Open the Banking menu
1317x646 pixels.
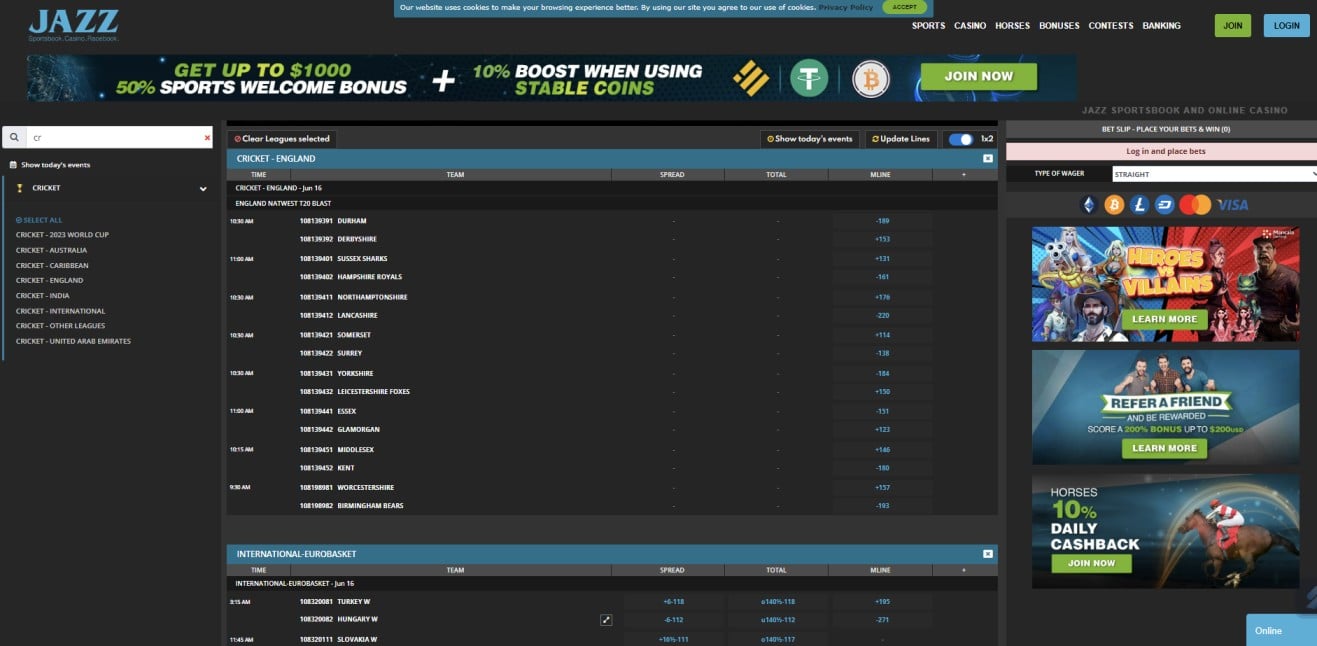click(x=1161, y=26)
